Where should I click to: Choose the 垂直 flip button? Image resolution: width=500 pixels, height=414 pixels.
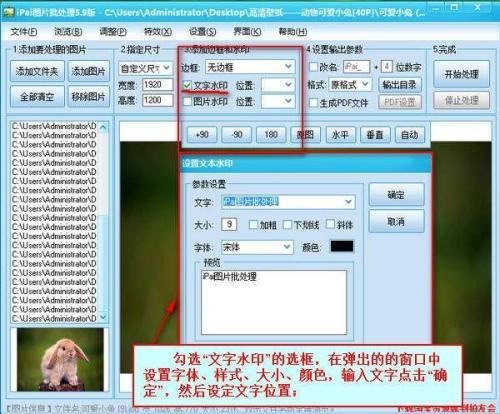pyautogui.click(x=375, y=135)
